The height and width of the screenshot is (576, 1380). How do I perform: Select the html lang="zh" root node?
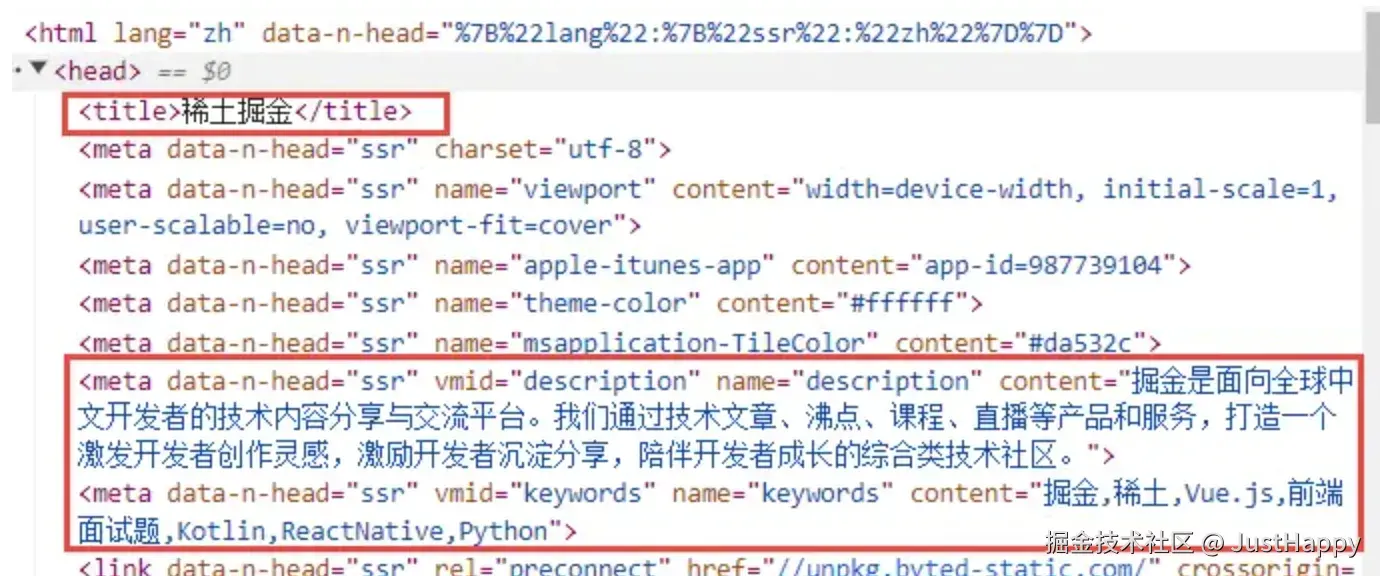pos(558,32)
